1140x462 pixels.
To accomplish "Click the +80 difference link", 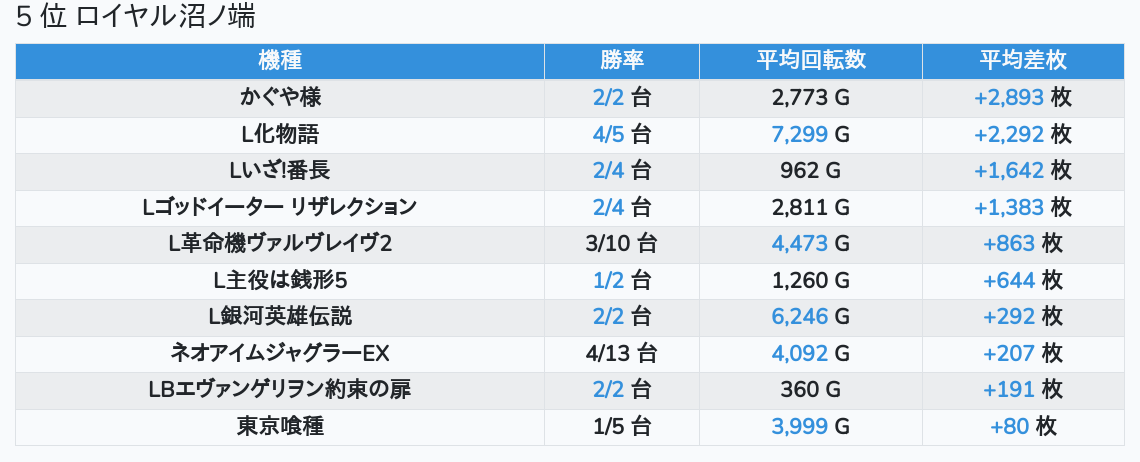I will click(x=1008, y=426).
